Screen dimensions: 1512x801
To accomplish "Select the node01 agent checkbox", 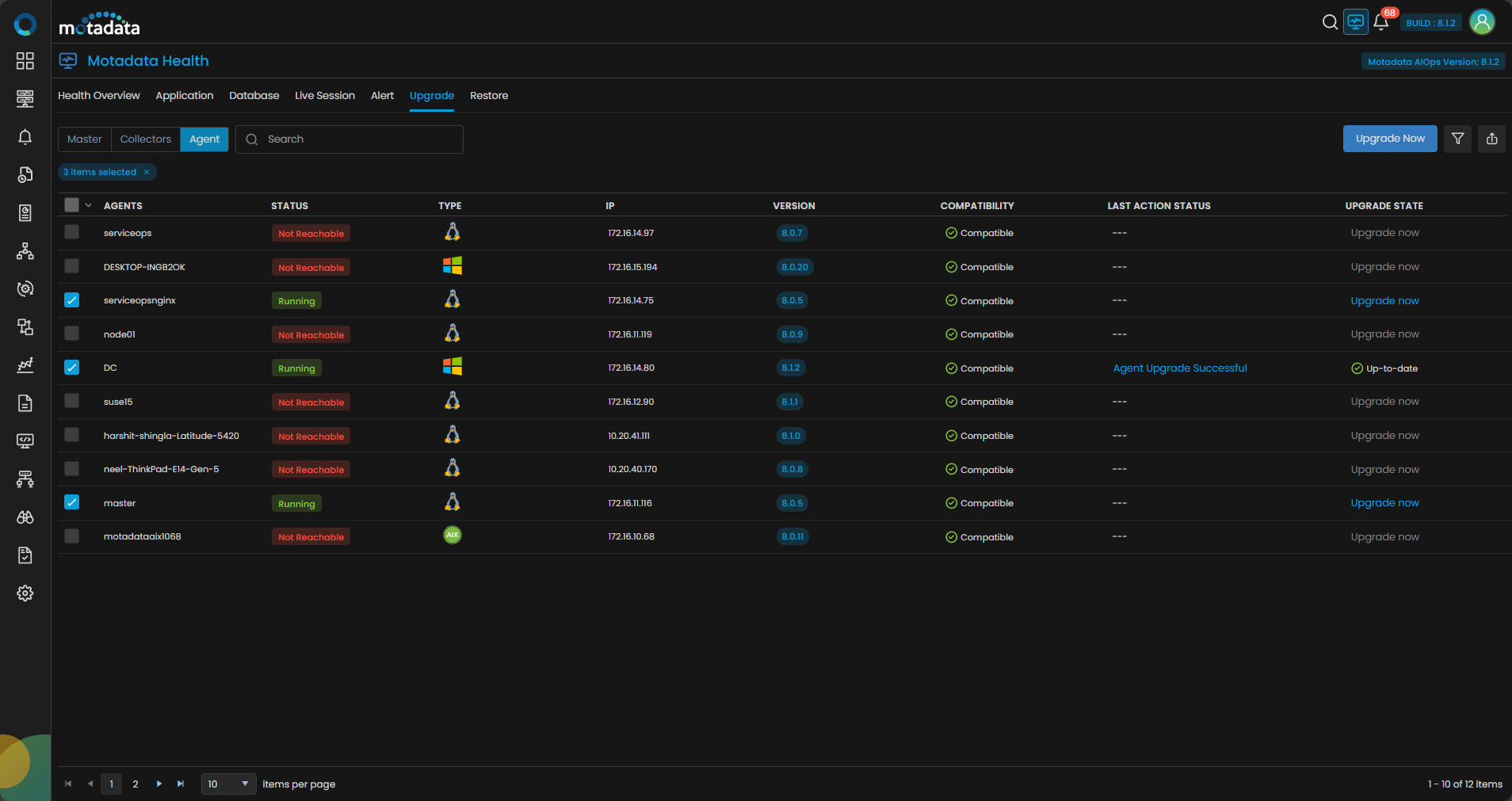I will [72, 334].
